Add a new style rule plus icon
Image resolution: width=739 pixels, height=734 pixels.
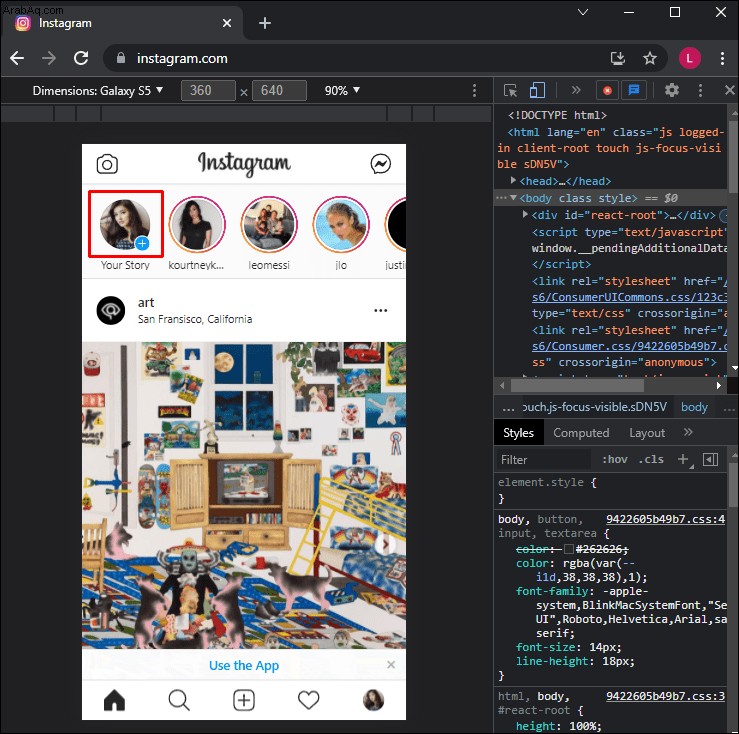(682, 459)
